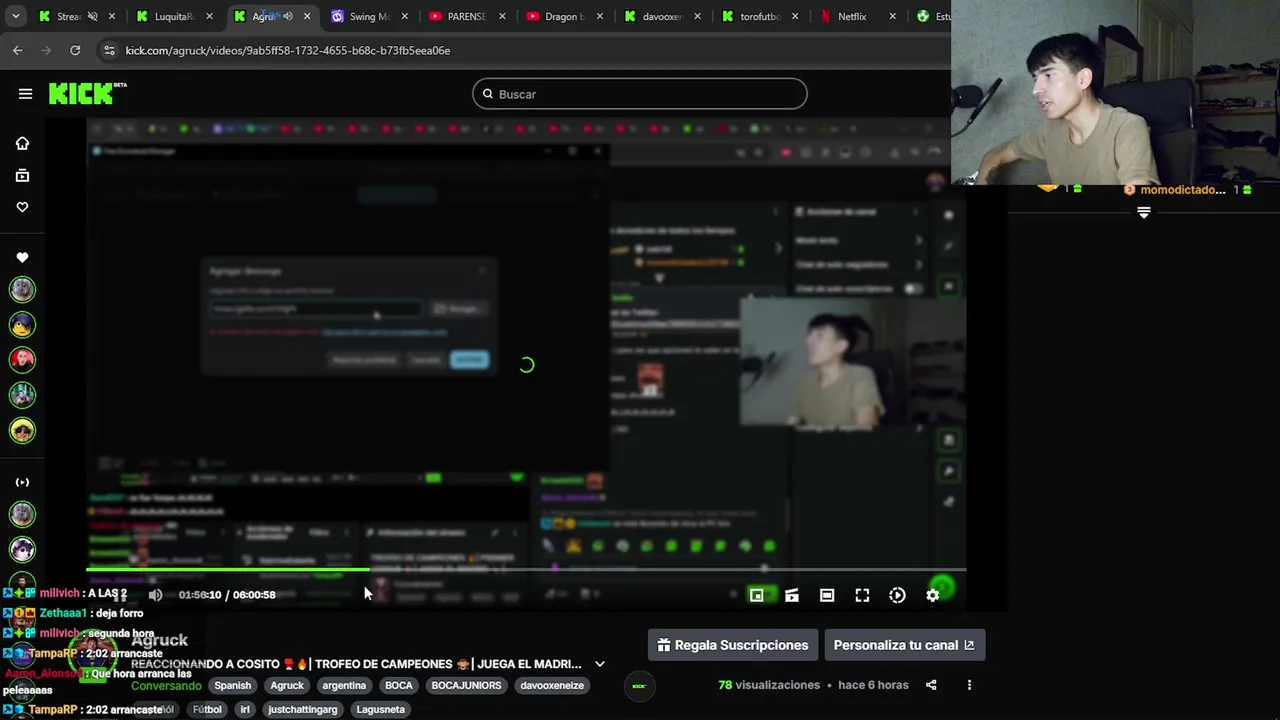Close the Agruck browser tab
The width and height of the screenshot is (1280, 720).
[307, 16]
